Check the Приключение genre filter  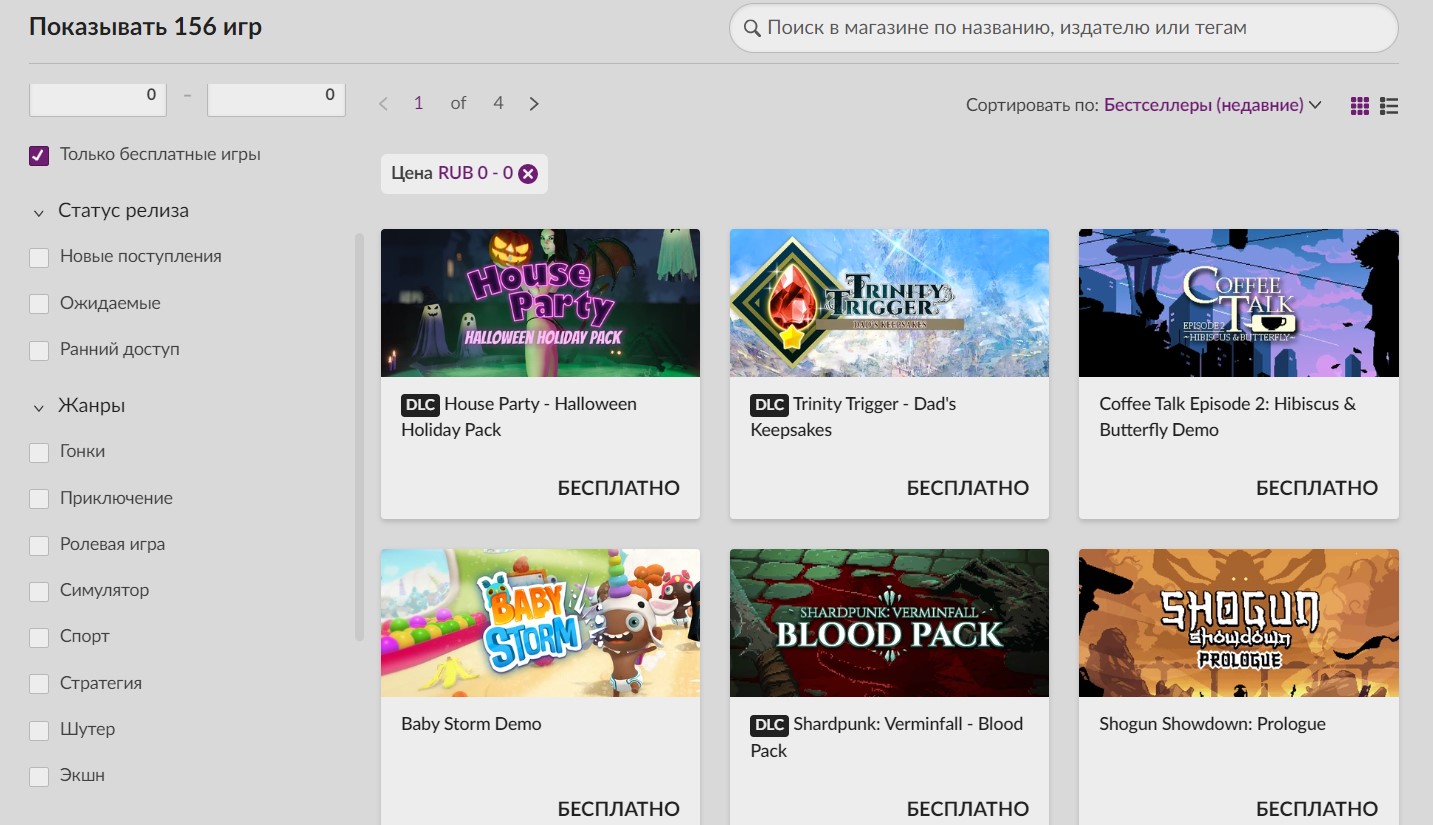coord(39,498)
